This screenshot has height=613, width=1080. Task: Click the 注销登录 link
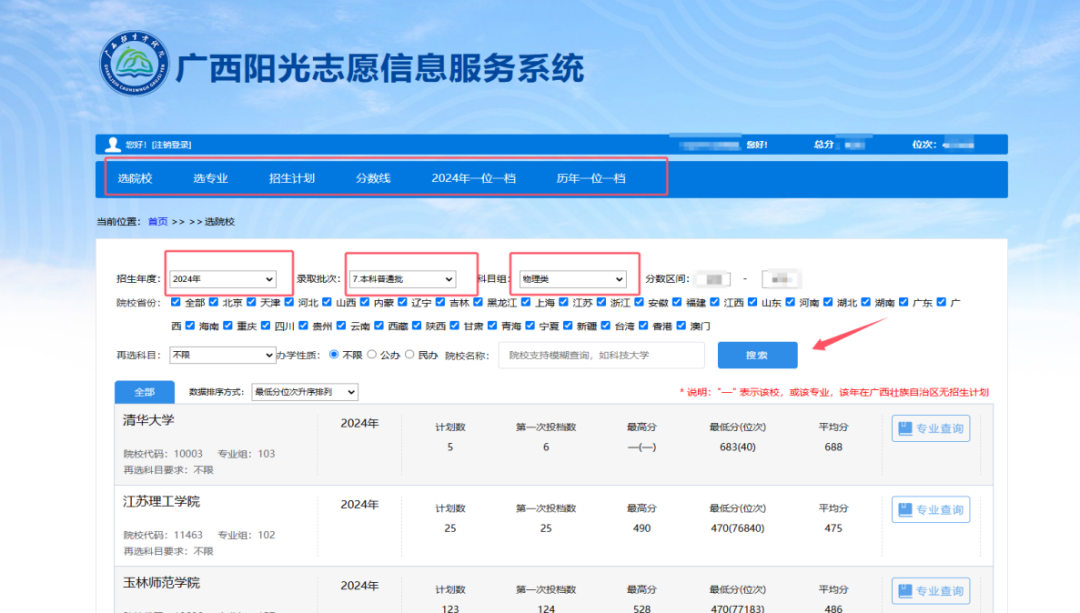(171, 145)
